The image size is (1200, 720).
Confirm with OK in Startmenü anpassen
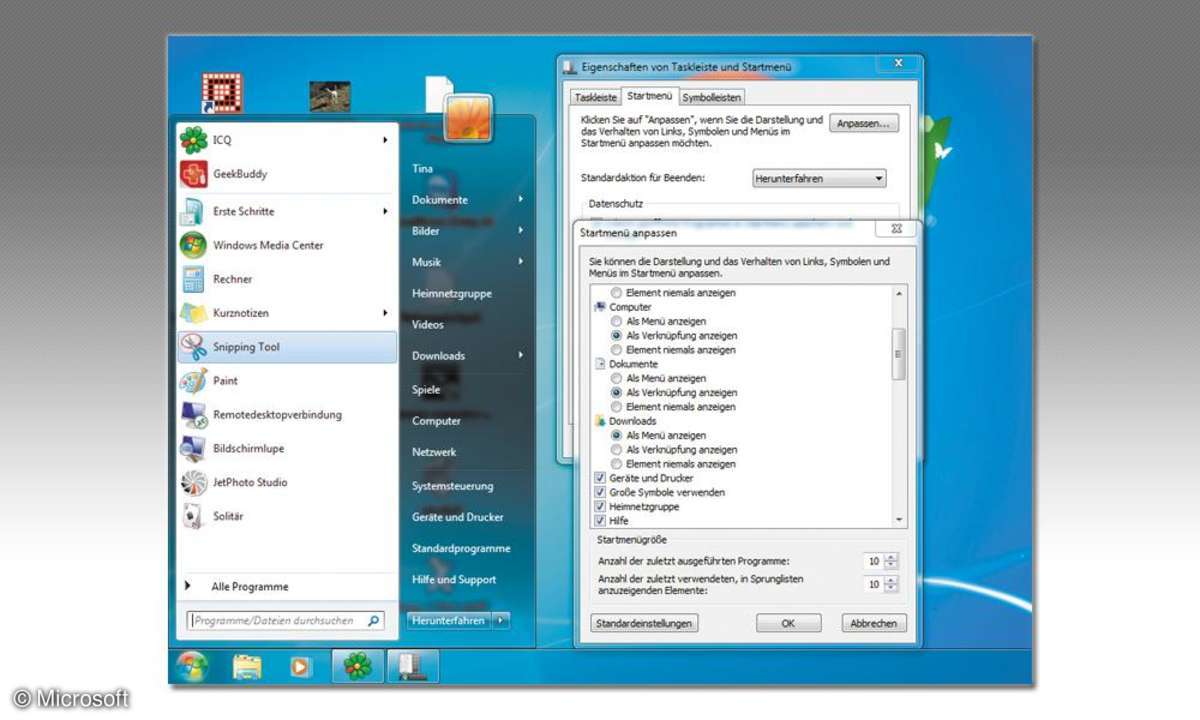tap(788, 623)
